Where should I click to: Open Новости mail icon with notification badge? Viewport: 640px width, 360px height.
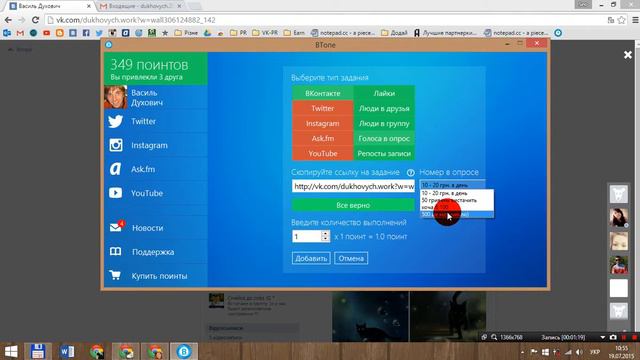point(116,227)
